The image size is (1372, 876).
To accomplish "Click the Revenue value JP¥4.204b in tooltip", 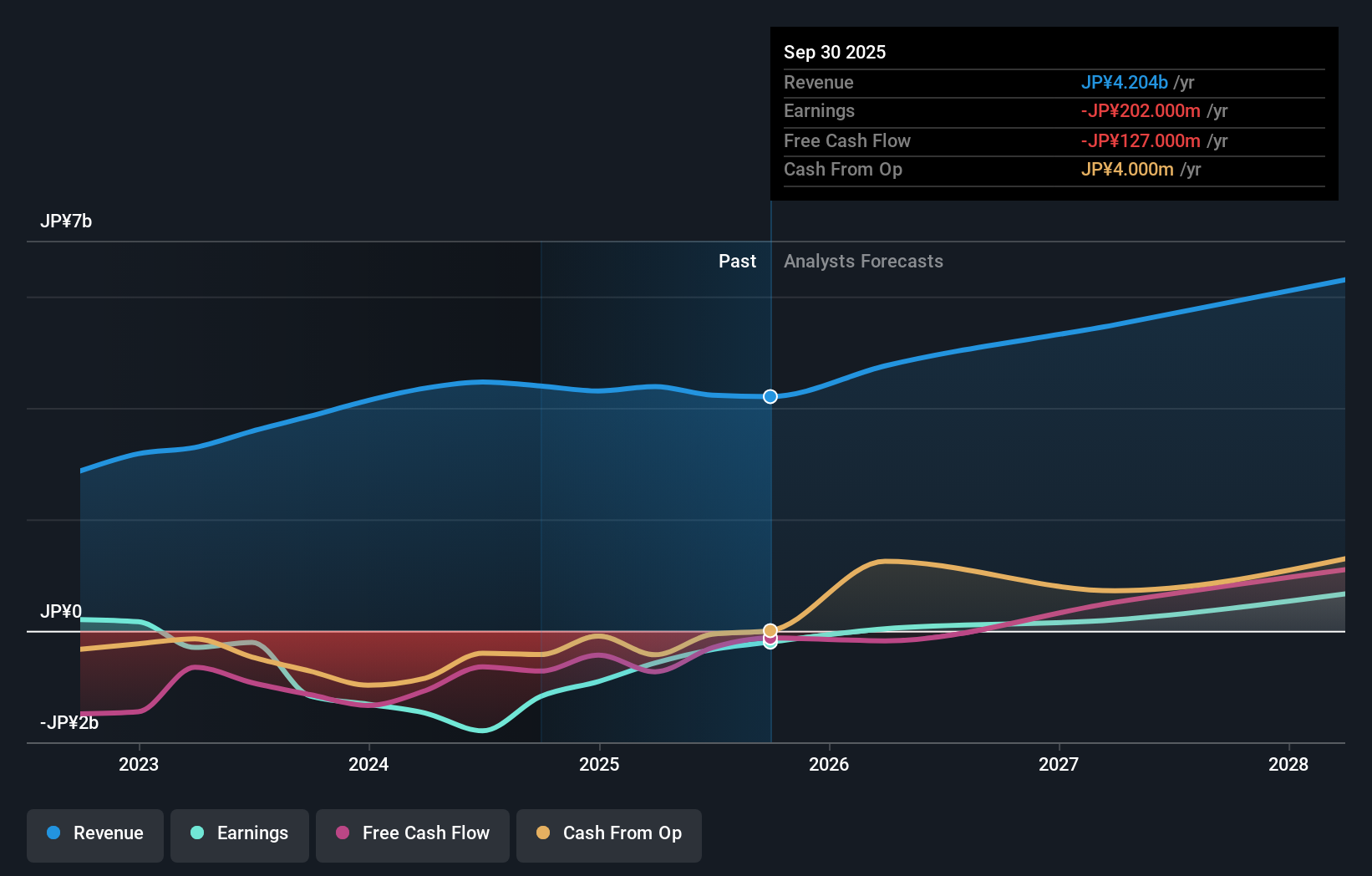I will 1125,83.
